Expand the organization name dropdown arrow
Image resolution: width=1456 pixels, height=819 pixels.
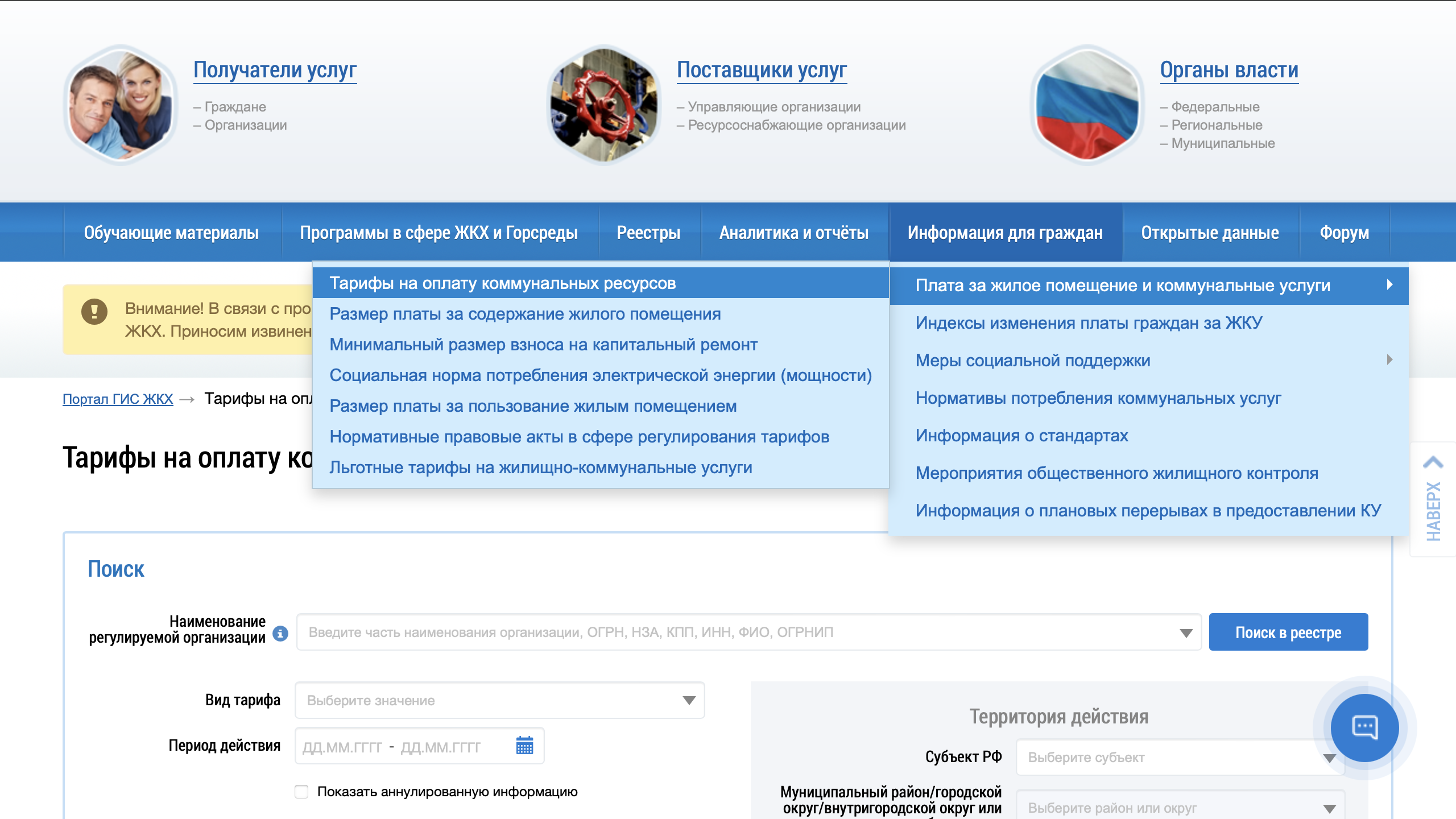click(x=1186, y=633)
